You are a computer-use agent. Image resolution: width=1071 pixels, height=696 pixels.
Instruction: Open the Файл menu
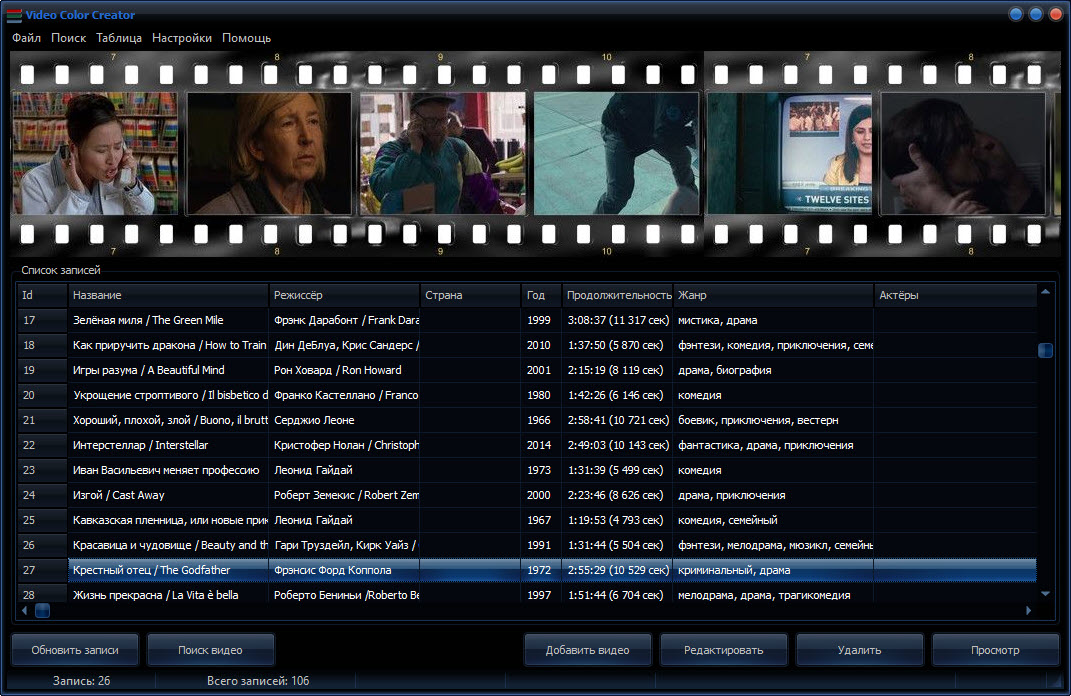[26, 38]
